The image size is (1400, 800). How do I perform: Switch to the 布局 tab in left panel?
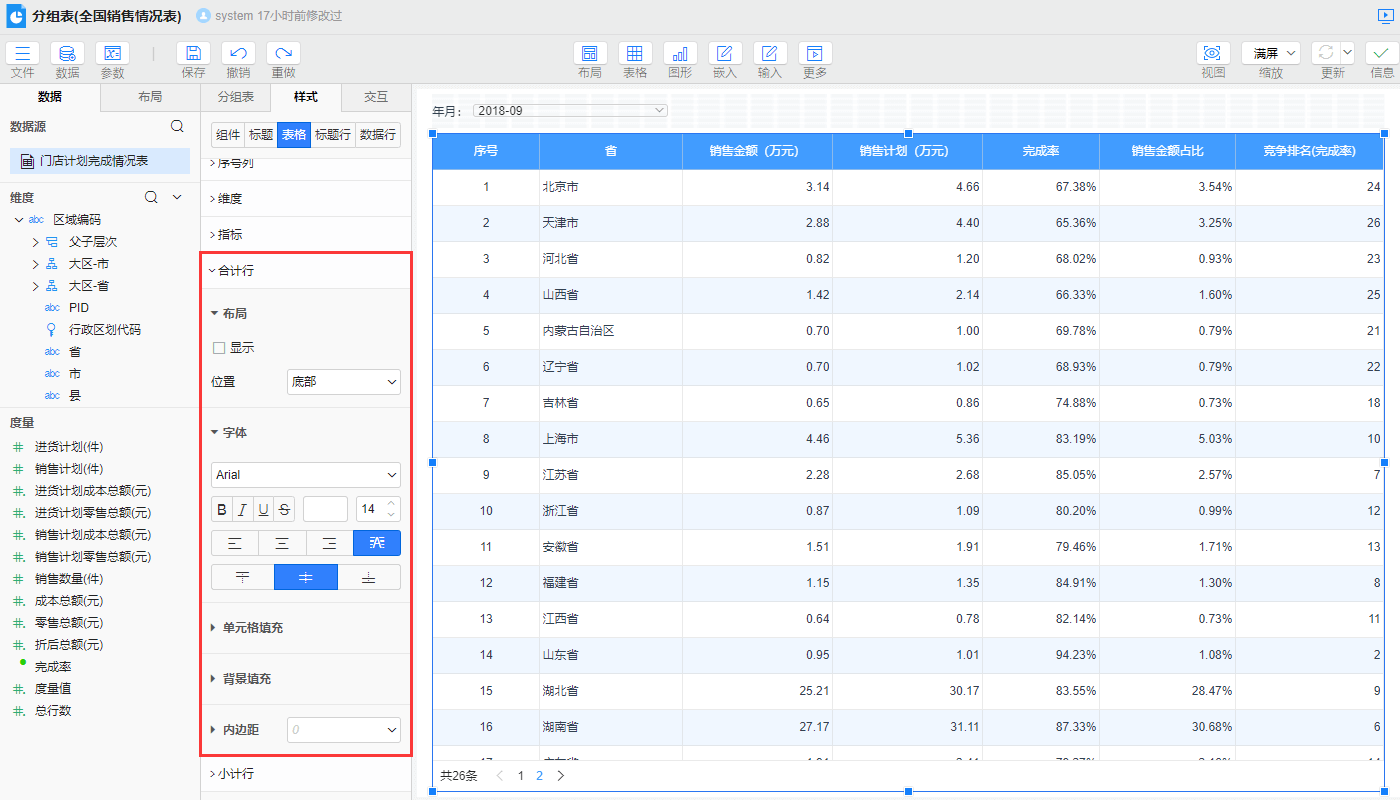pos(150,97)
